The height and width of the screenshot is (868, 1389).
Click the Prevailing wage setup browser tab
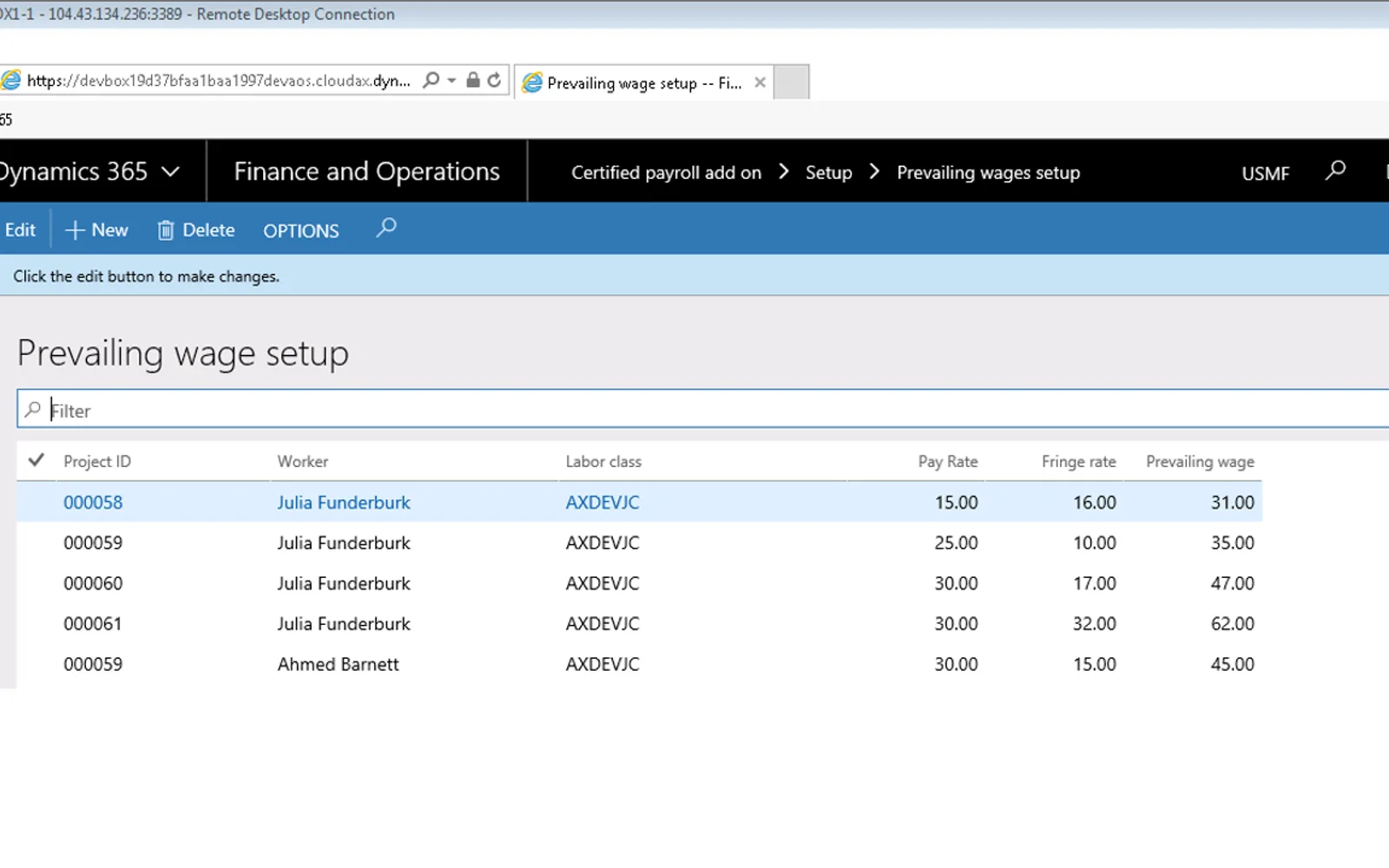click(643, 83)
